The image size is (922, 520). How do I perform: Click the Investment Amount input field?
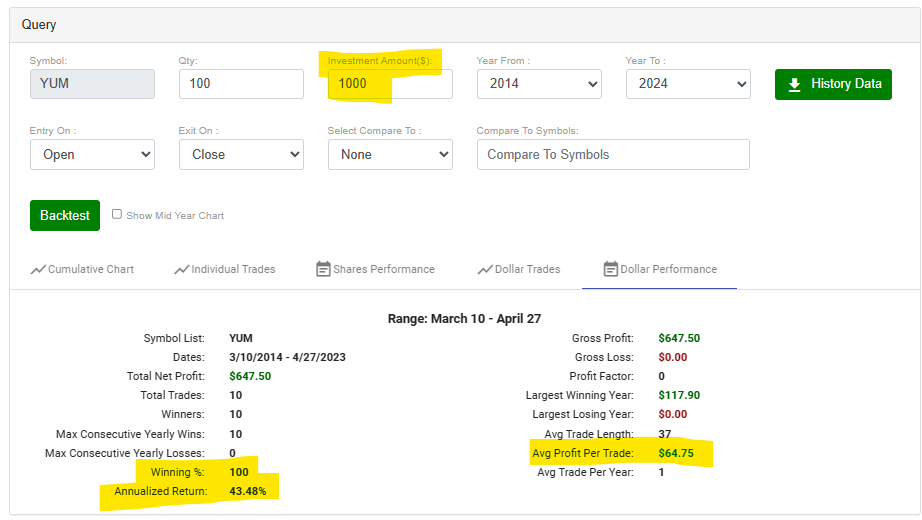click(390, 84)
